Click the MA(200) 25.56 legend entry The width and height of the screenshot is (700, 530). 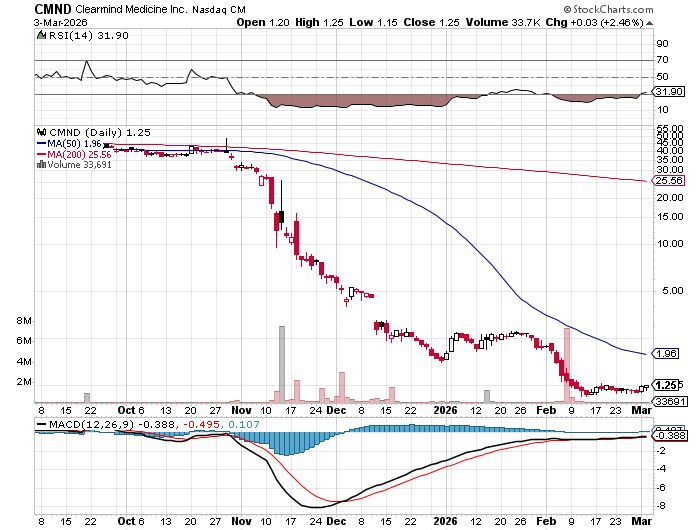[74, 154]
